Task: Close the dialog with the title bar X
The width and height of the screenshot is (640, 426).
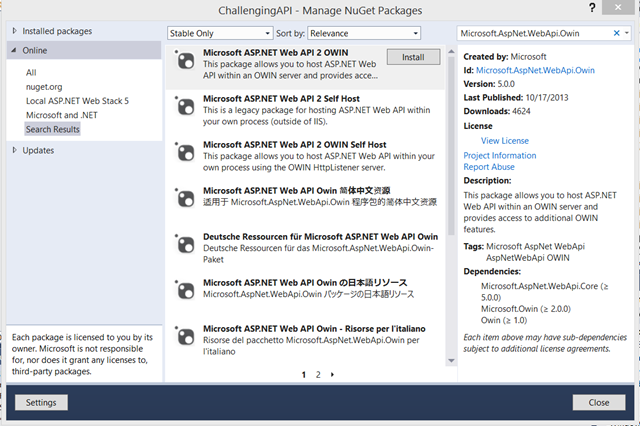Action: tap(618, 7)
